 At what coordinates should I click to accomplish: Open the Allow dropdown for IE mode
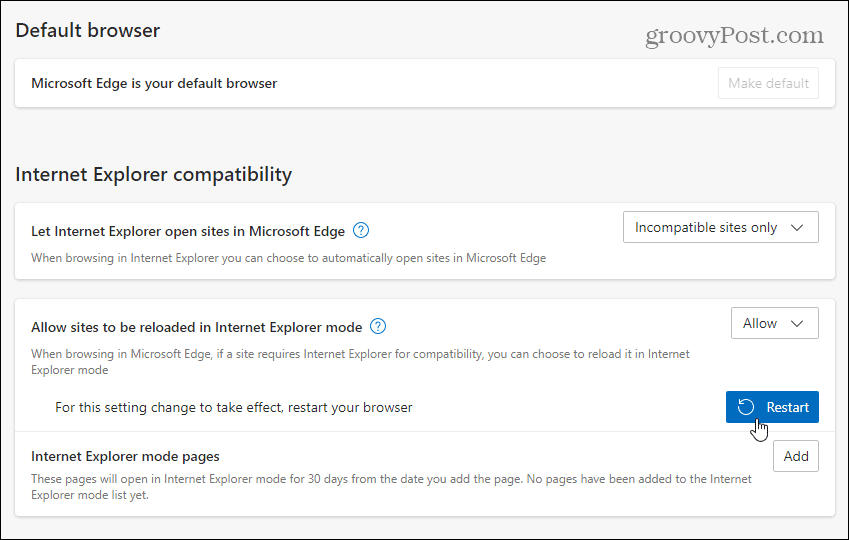tap(774, 323)
